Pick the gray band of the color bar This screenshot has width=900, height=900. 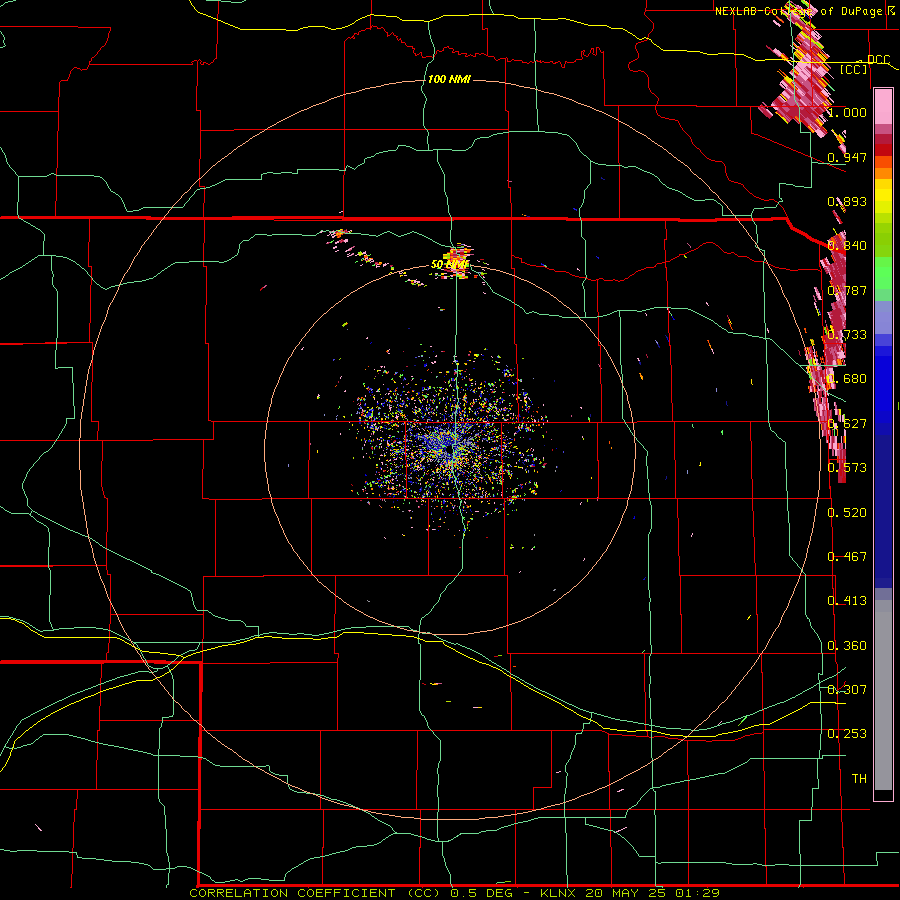(x=883, y=695)
